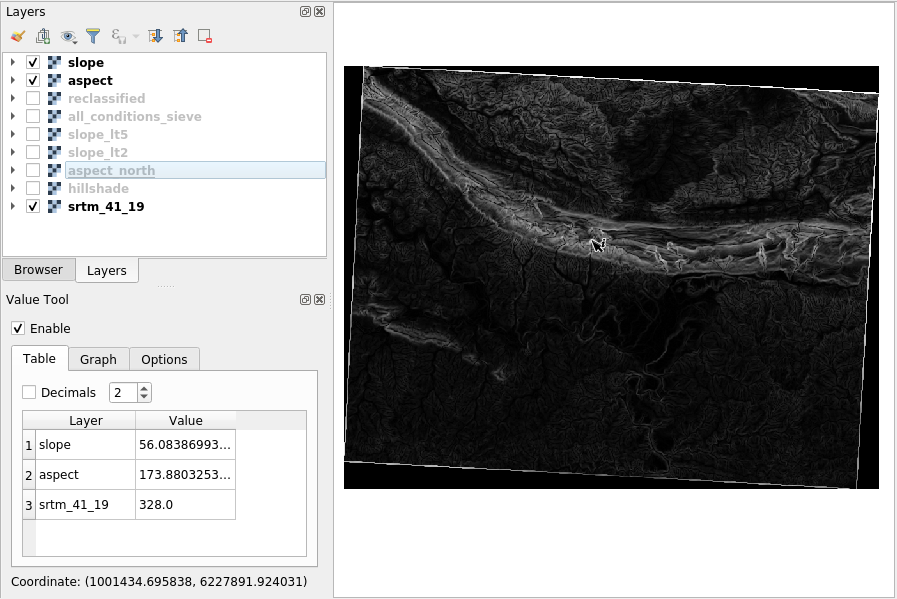Switch to the Graph tab
This screenshot has width=897, height=599.
[98, 359]
